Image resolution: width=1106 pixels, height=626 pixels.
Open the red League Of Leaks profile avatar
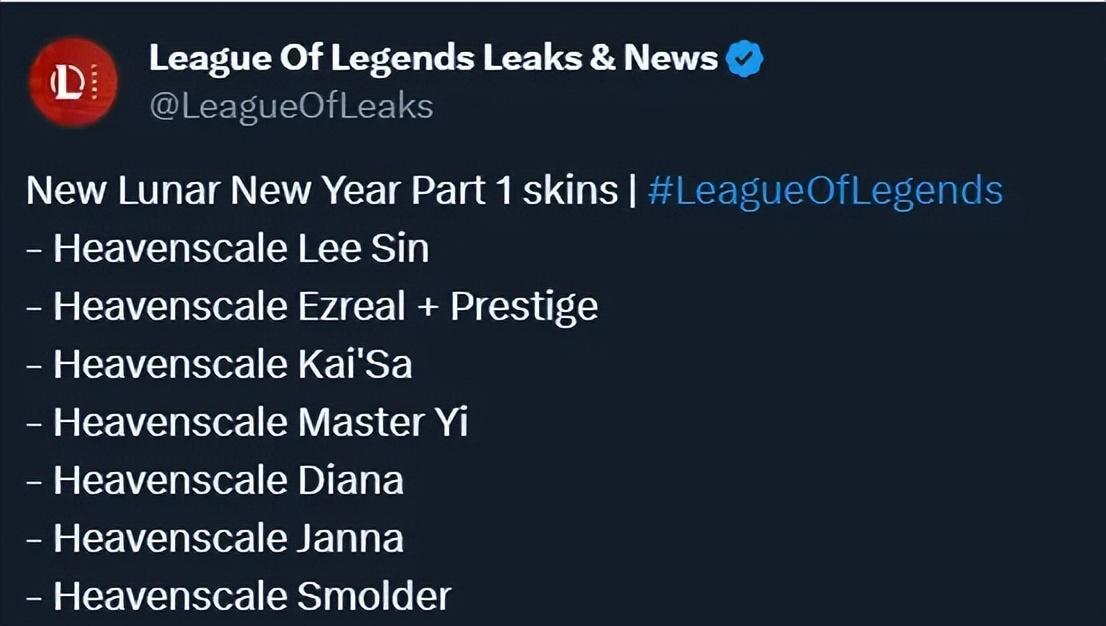(x=72, y=82)
